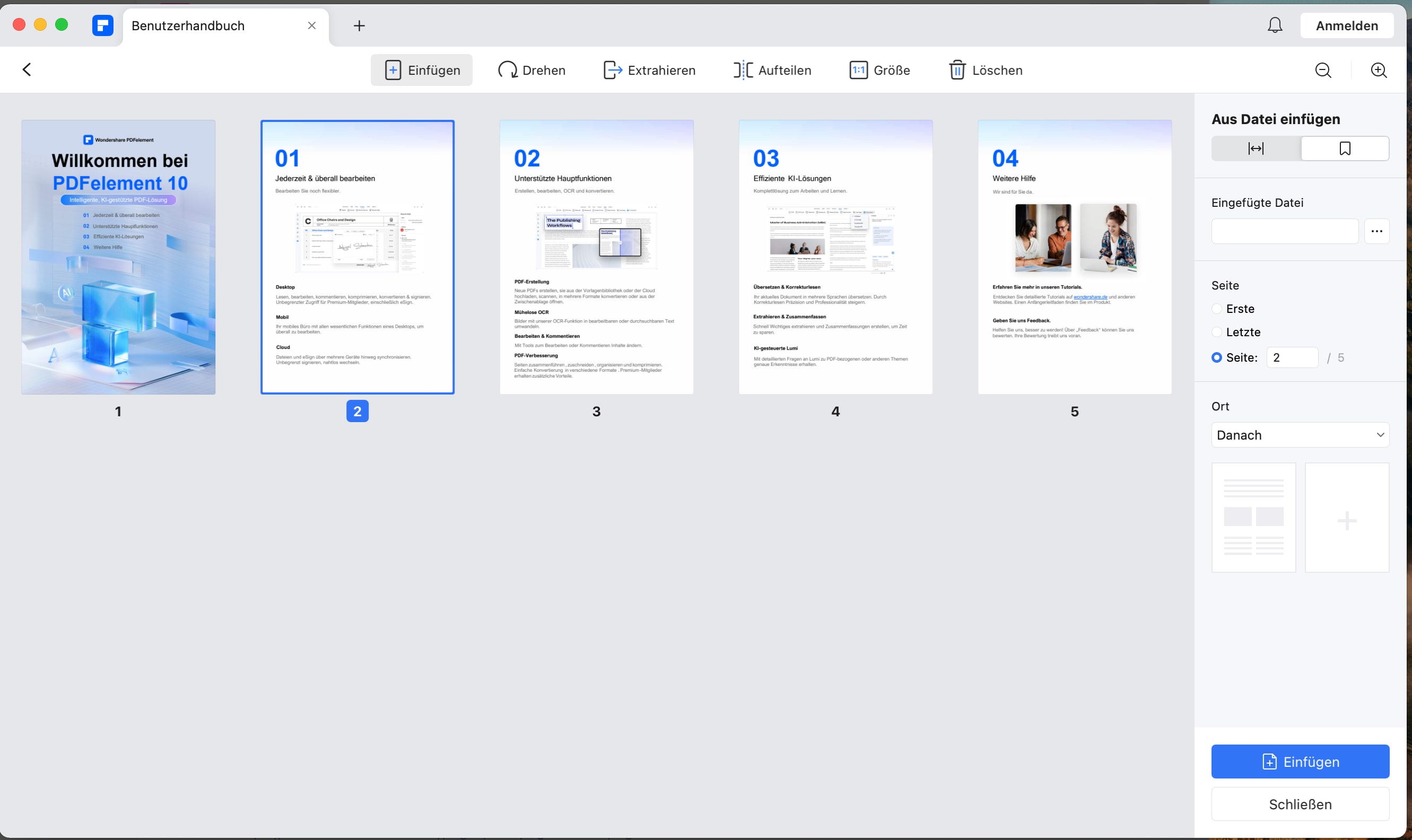Zoom out with the minus magnifier
This screenshot has height=840, width=1412.
(1323, 70)
